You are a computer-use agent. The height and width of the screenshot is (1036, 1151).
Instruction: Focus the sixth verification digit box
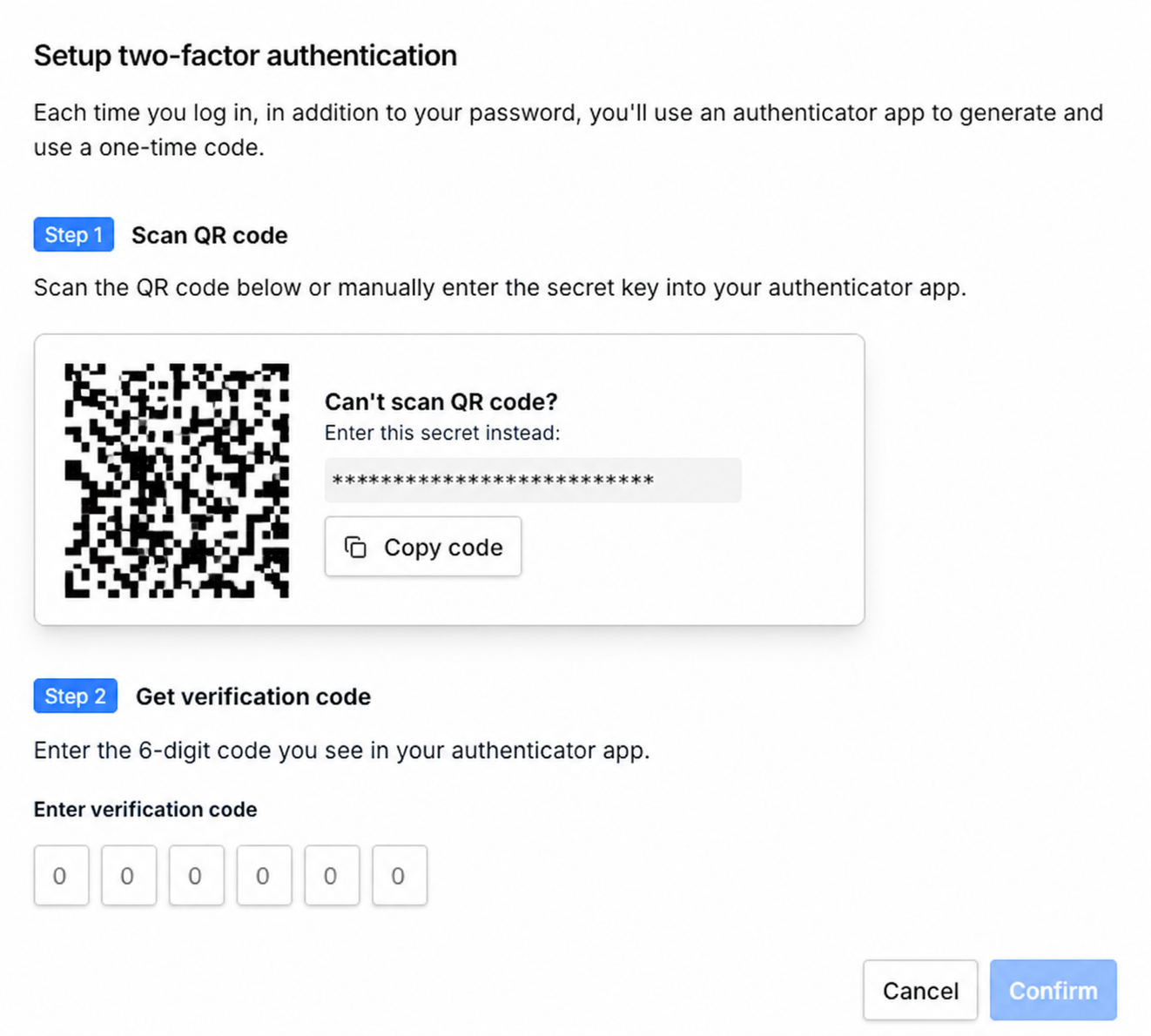tap(400, 875)
